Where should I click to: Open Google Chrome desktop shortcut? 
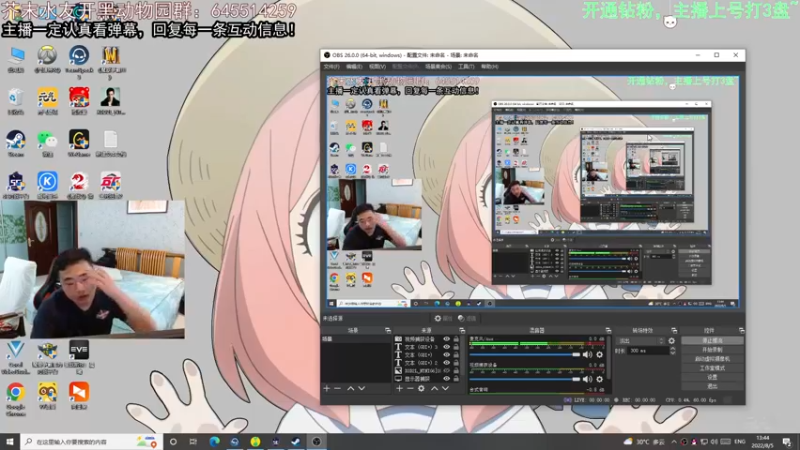coord(15,399)
